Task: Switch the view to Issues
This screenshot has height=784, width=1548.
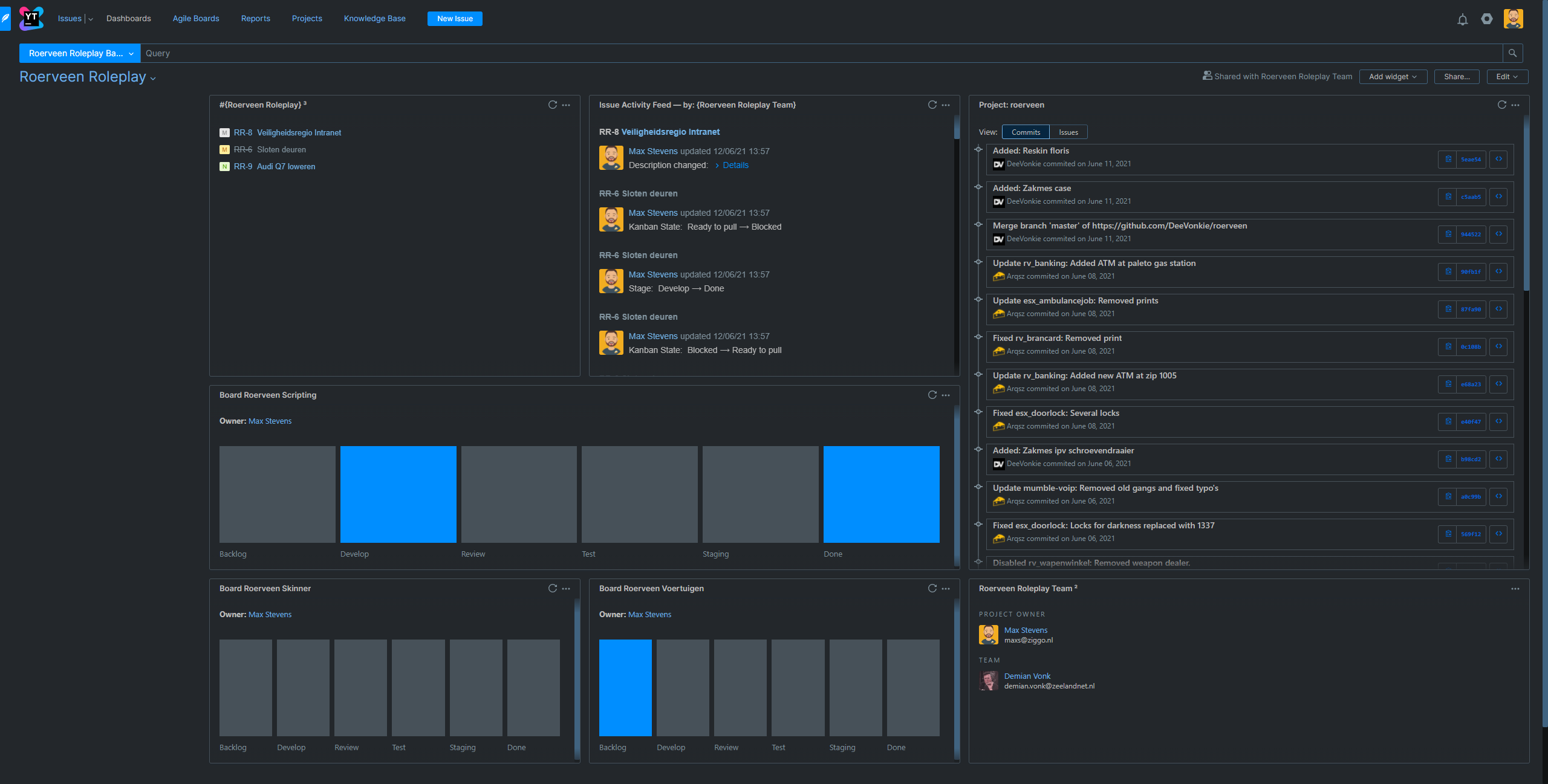Action: 1068,132
